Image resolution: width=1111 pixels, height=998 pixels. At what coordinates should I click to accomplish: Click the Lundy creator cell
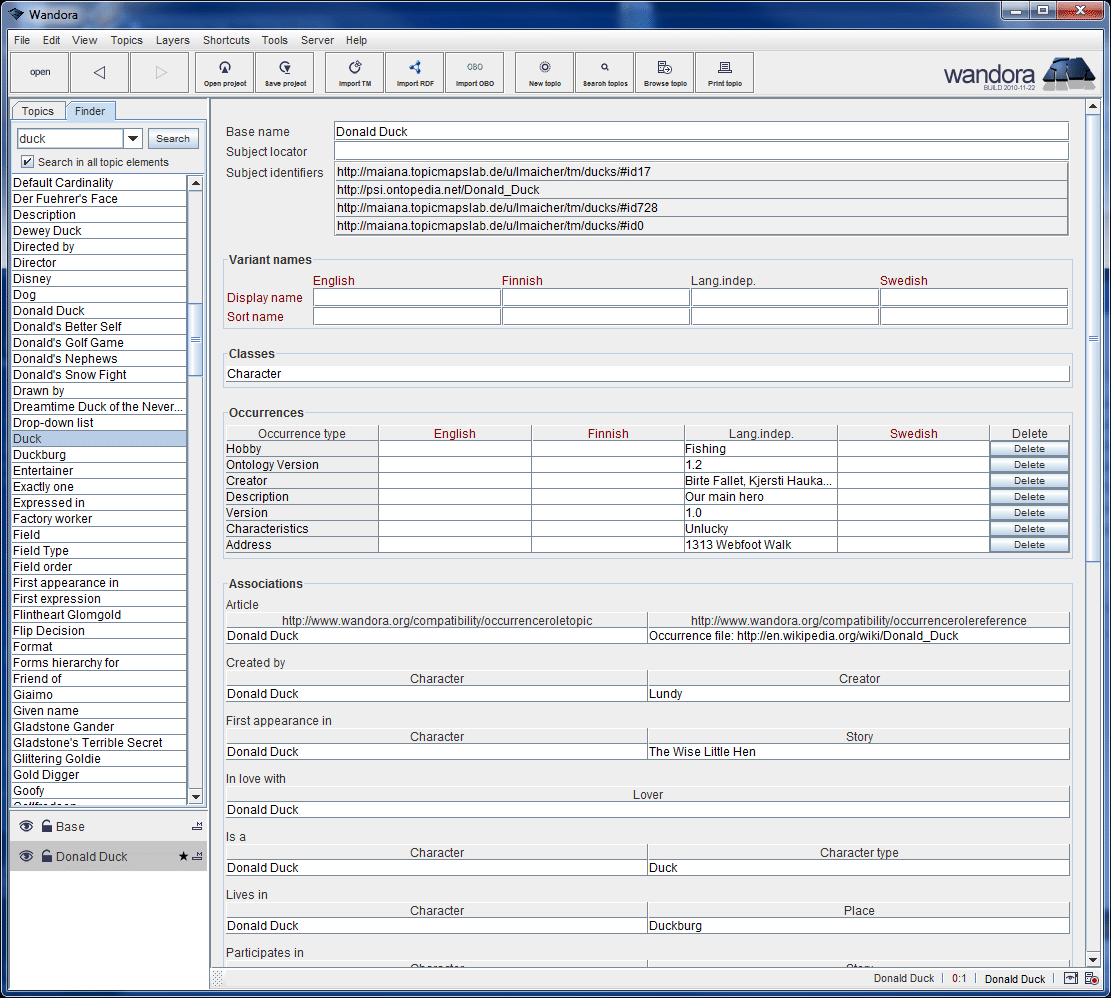[x=858, y=693]
